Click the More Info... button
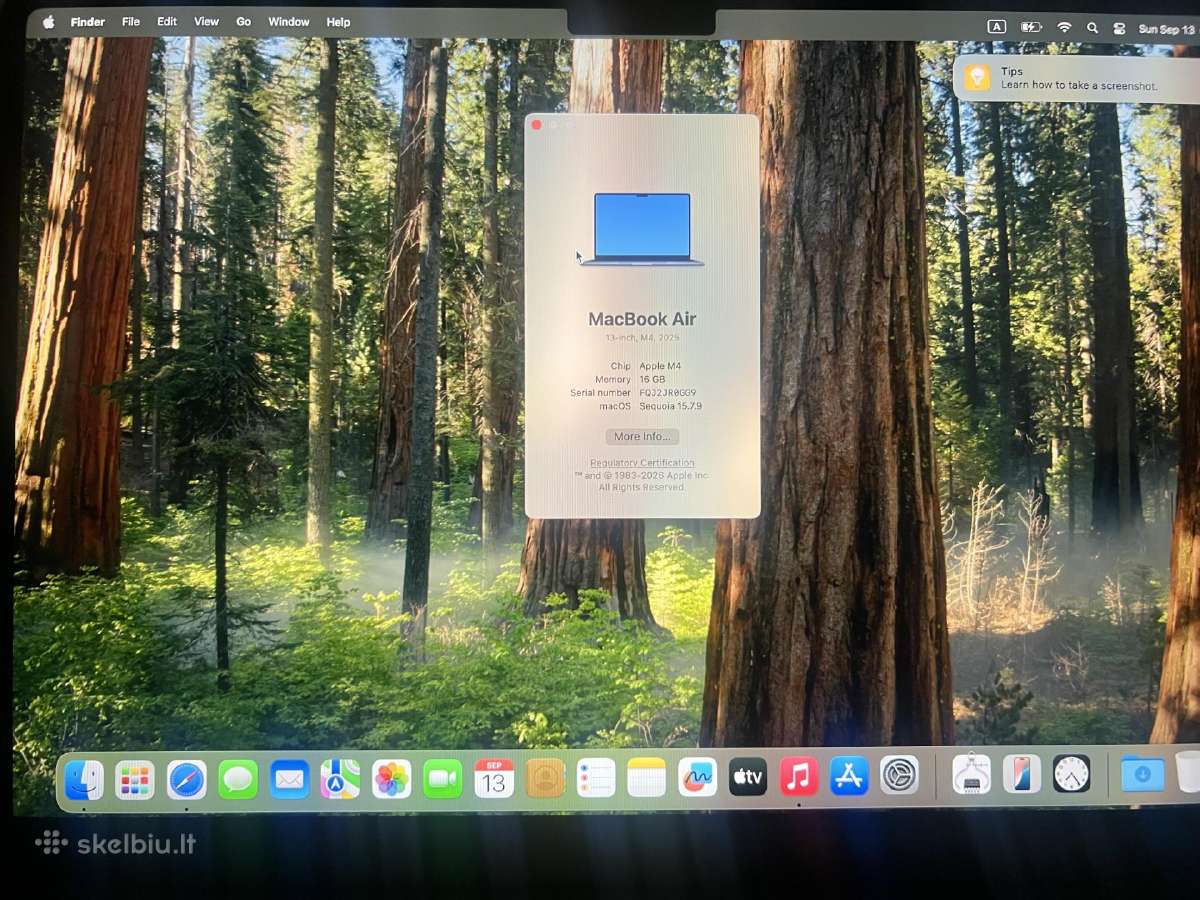Viewport: 1200px width, 900px height. (642, 437)
